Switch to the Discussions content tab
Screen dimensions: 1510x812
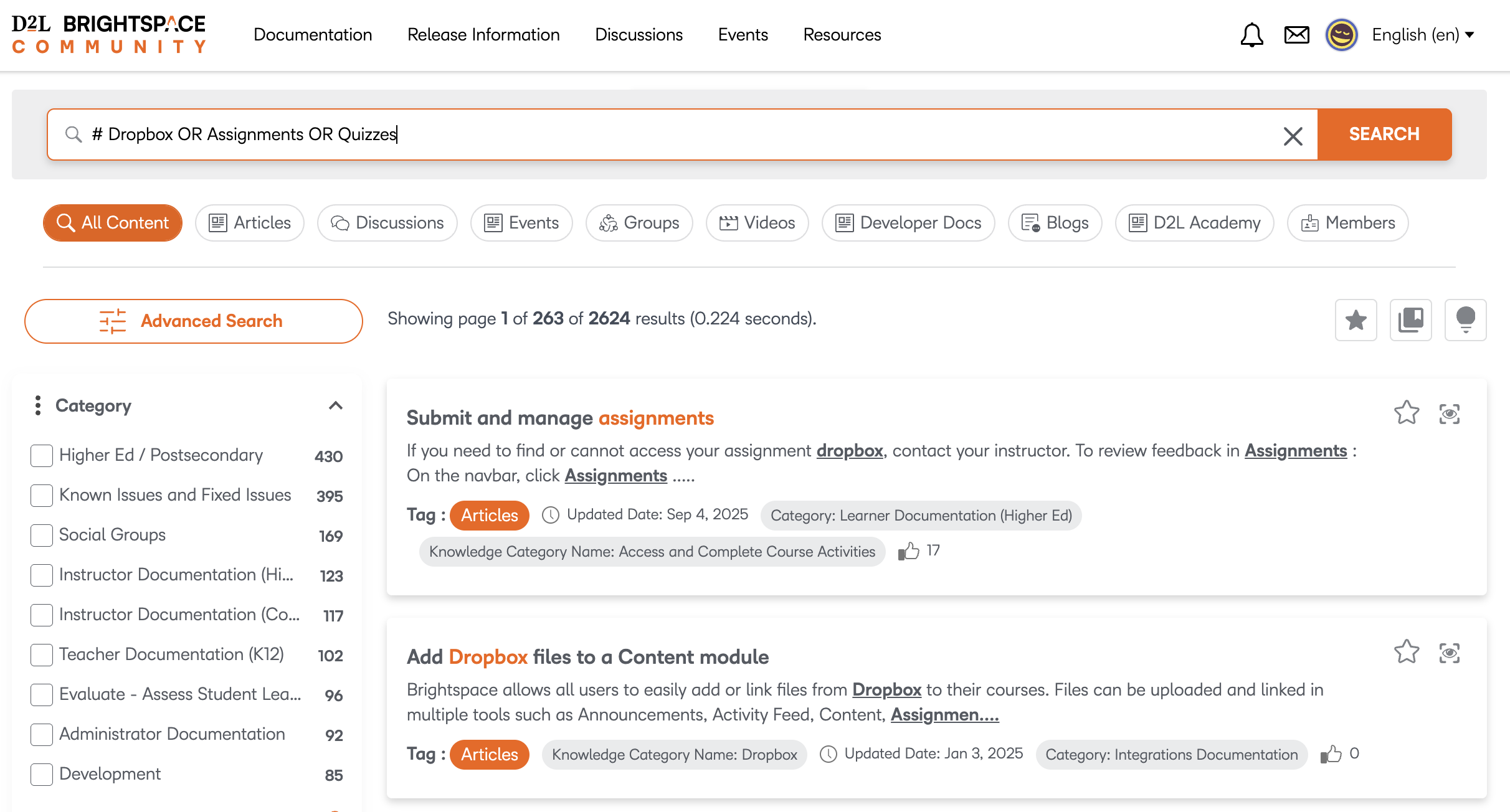387,223
